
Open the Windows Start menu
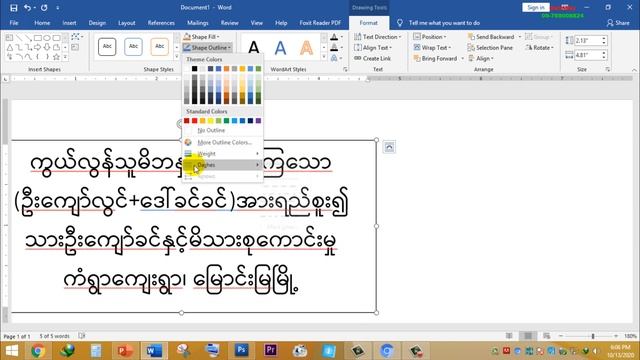[12, 351]
